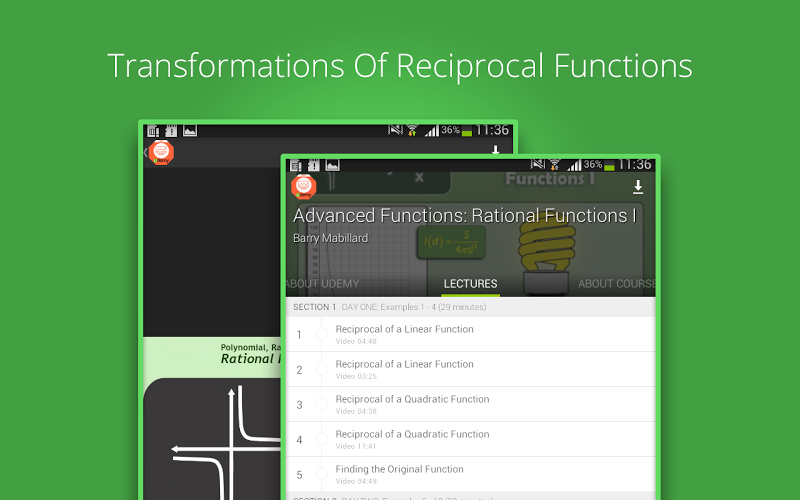Tap the Wi-Fi icon in the back screen status bar
This screenshot has width=800, height=500.
[x=412, y=131]
